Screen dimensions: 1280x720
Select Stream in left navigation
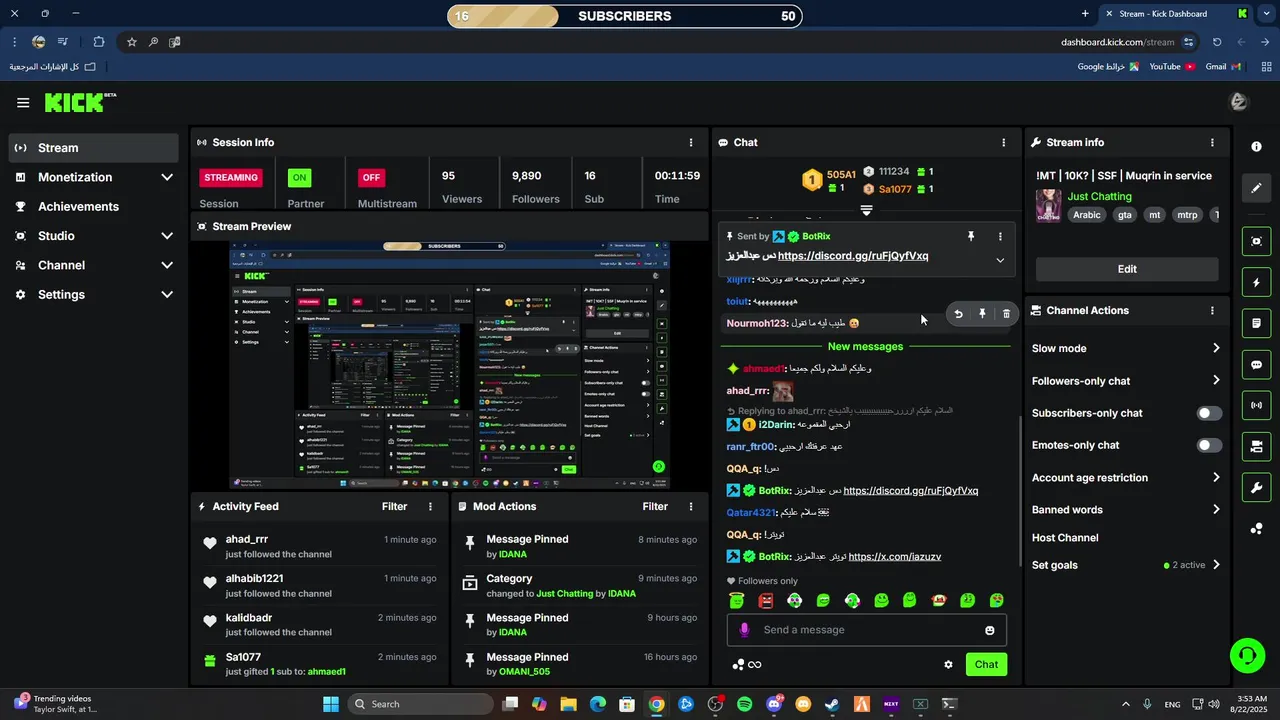coord(94,148)
